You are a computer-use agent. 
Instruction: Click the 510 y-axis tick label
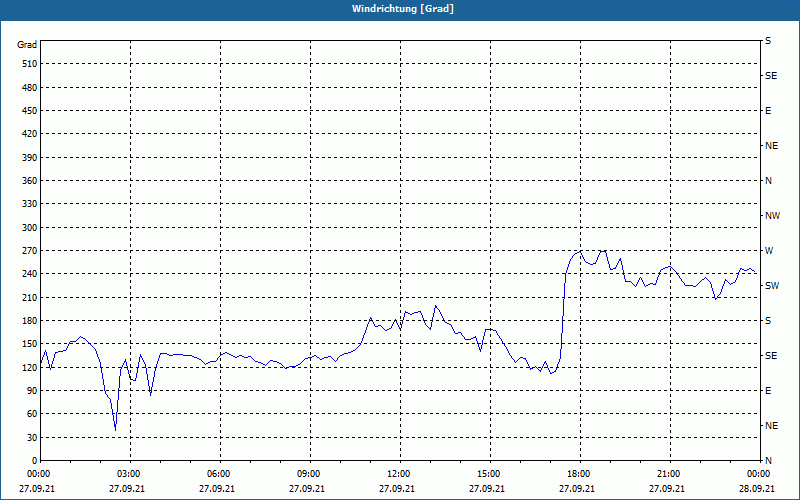28,64
